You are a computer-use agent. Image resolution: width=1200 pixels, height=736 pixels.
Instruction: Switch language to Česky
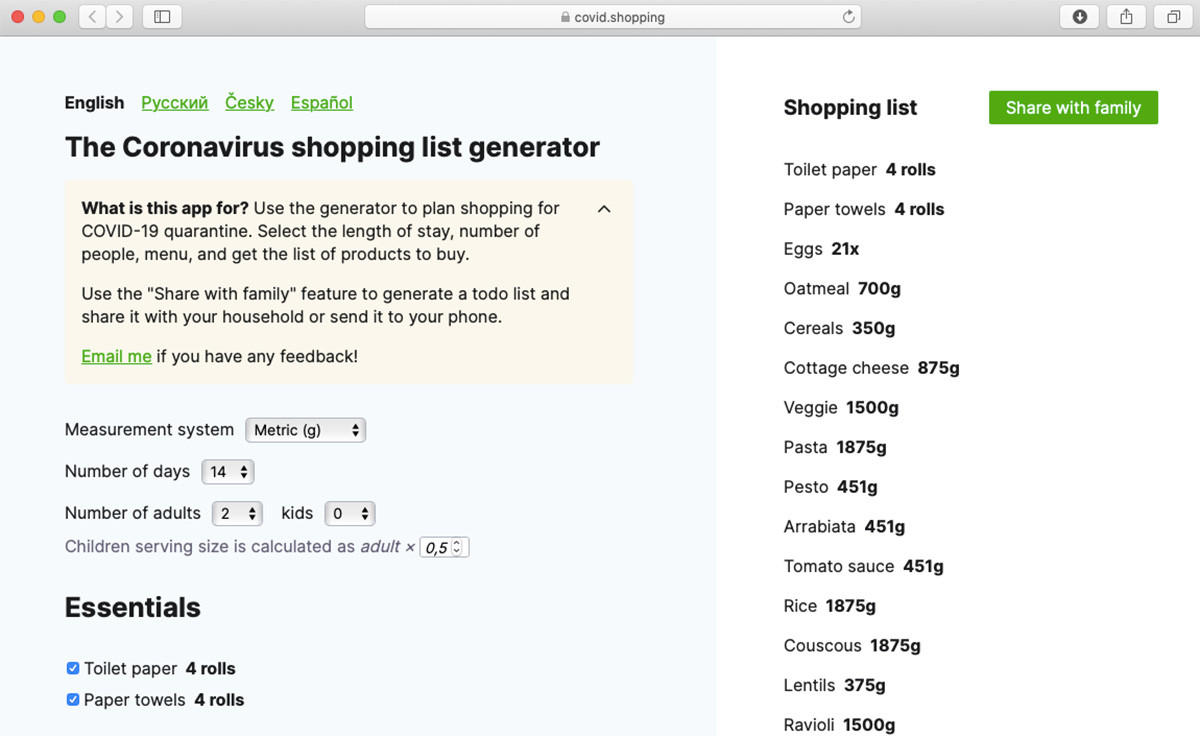[x=249, y=103]
